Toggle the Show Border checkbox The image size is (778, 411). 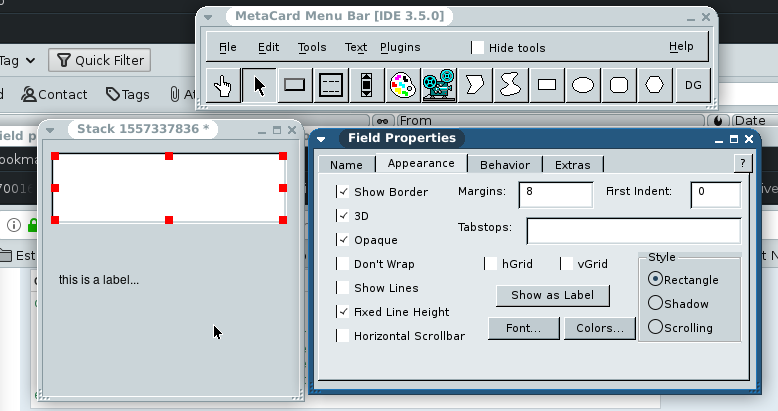(x=343, y=192)
